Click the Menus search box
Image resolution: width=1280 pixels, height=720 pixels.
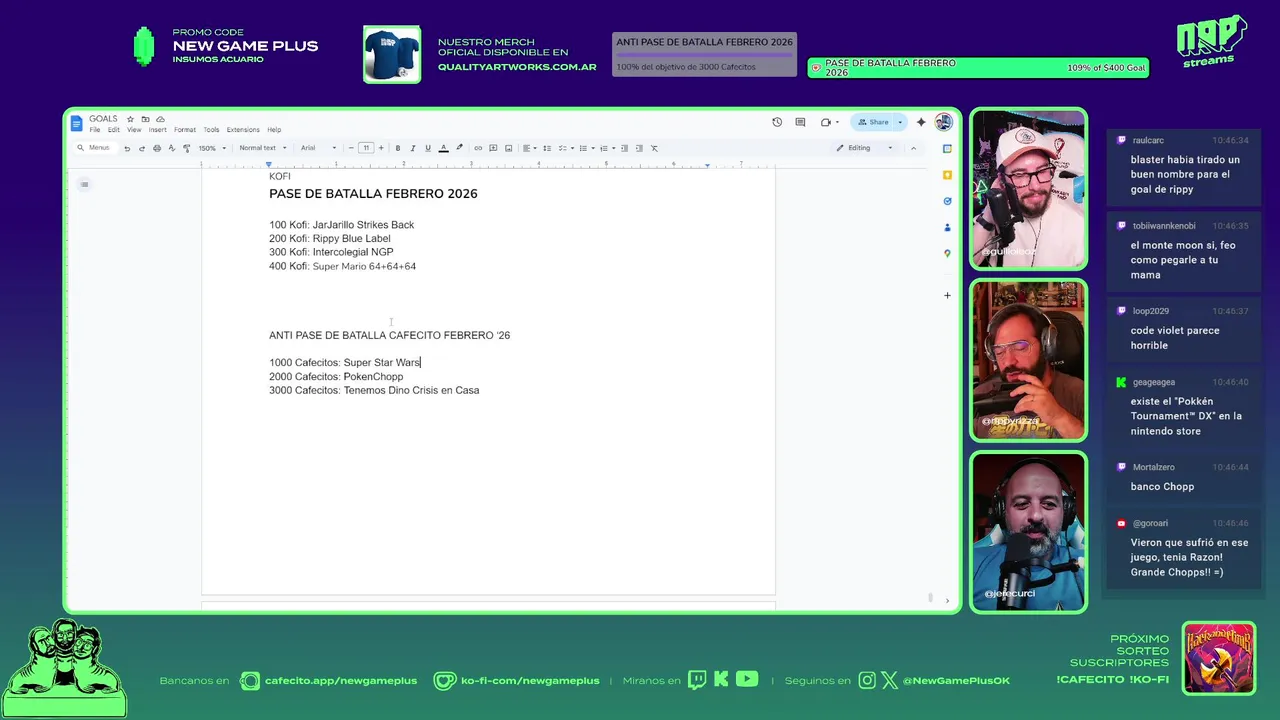pyautogui.click(x=96, y=148)
